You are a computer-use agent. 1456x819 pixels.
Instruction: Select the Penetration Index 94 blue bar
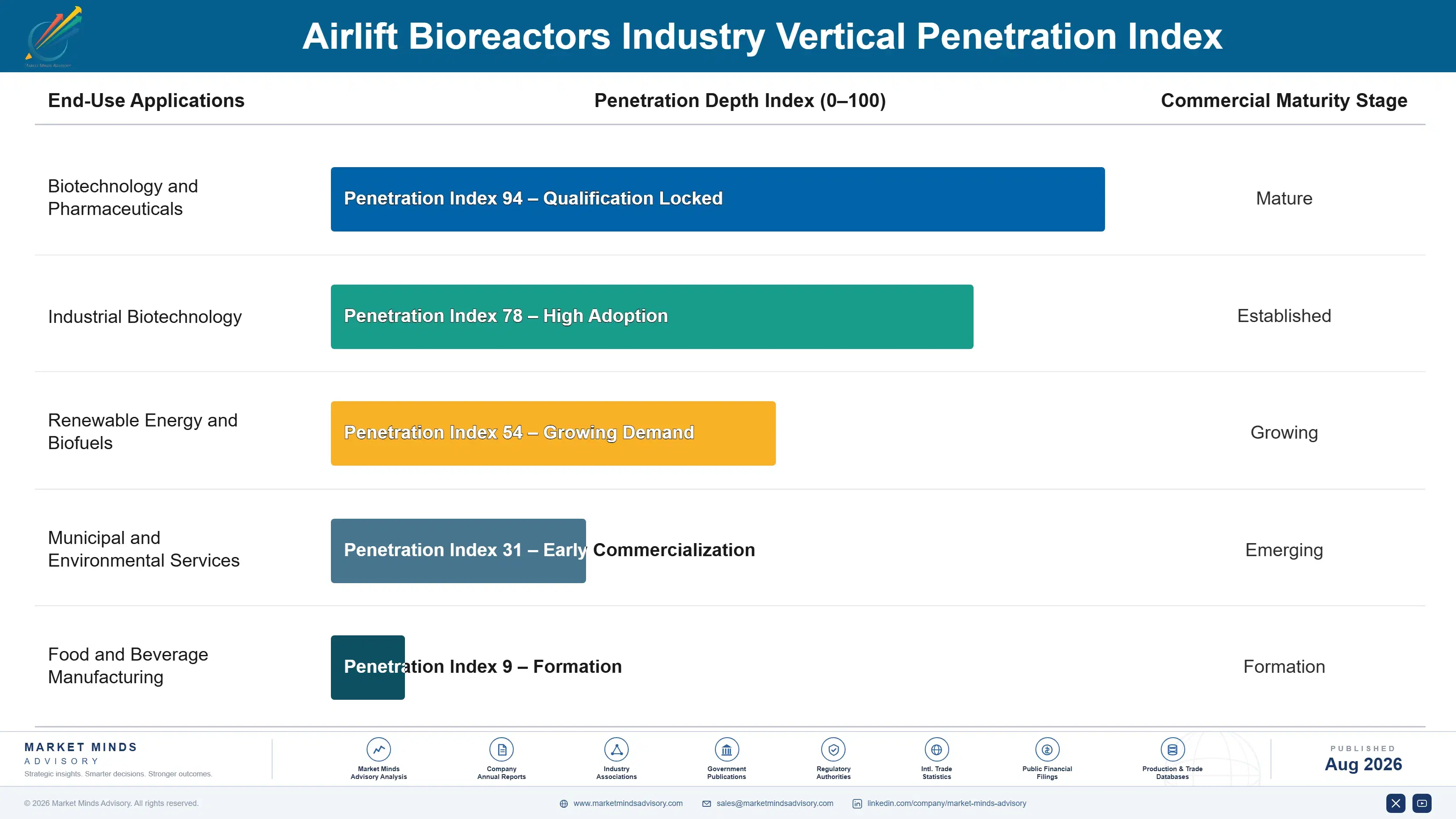click(718, 199)
